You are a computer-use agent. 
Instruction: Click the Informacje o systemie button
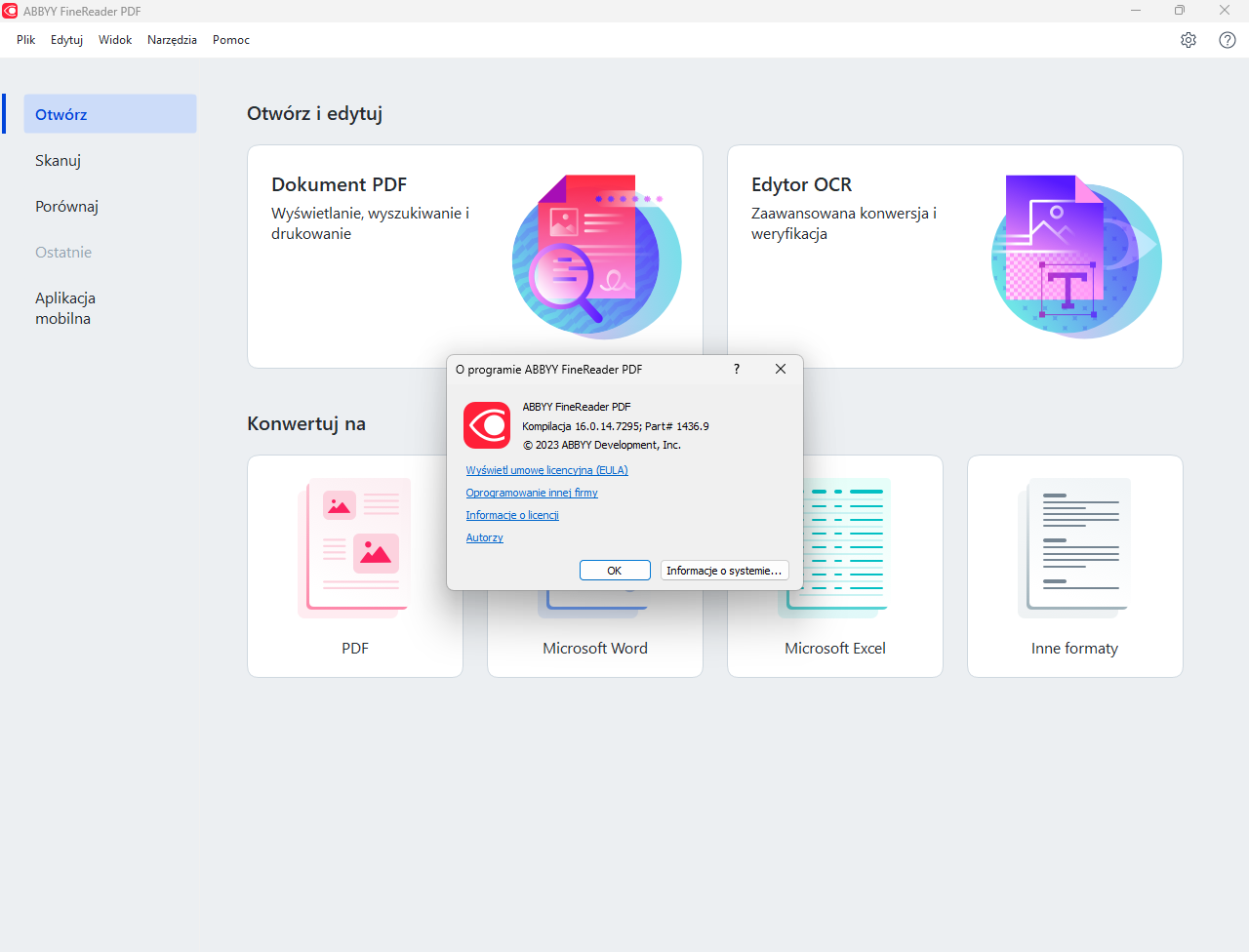(724, 571)
